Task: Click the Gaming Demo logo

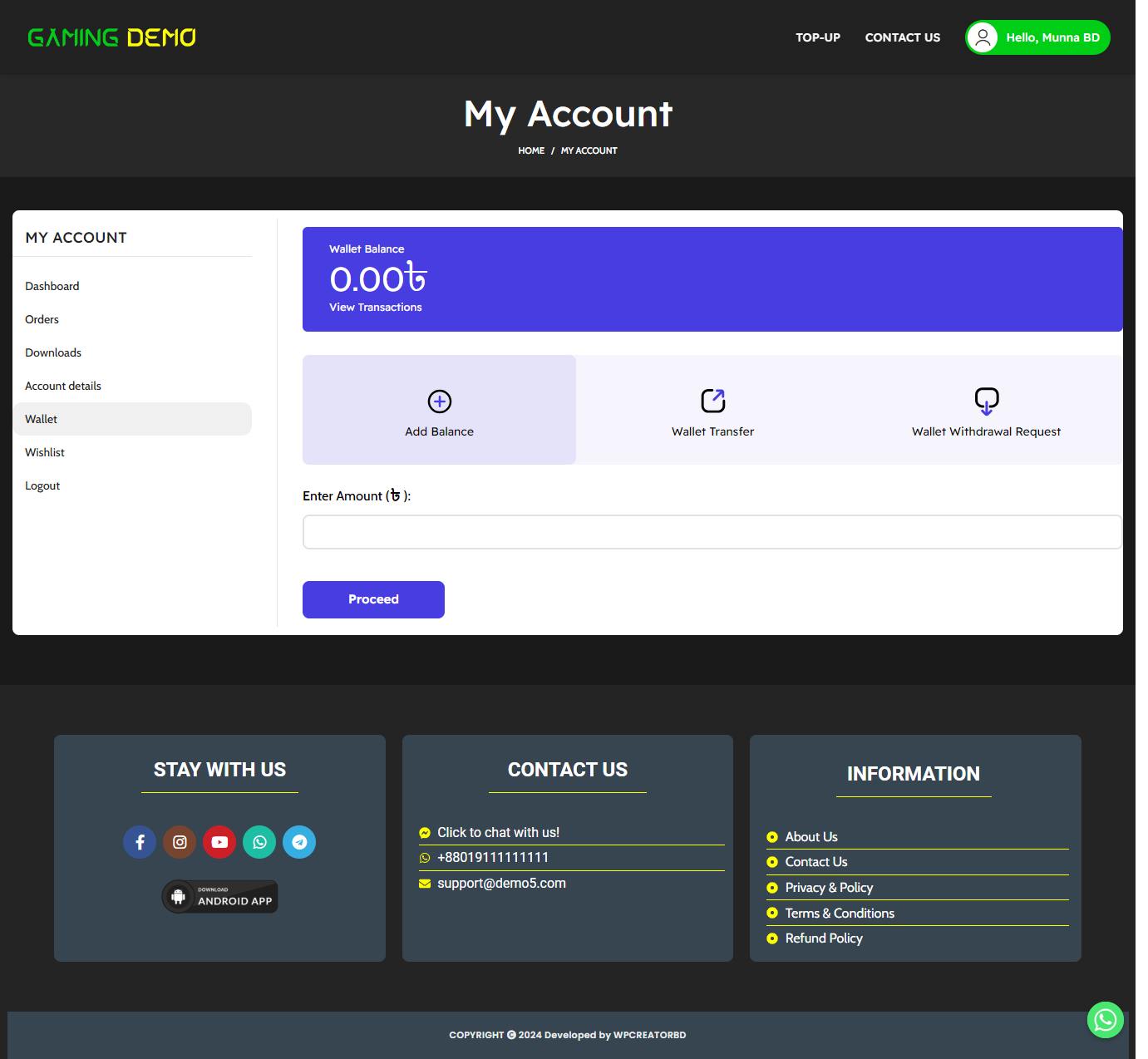Action: point(111,37)
